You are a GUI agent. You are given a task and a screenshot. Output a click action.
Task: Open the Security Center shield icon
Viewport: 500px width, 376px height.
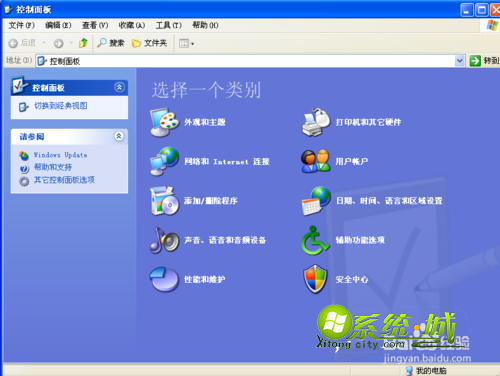pos(316,279)
